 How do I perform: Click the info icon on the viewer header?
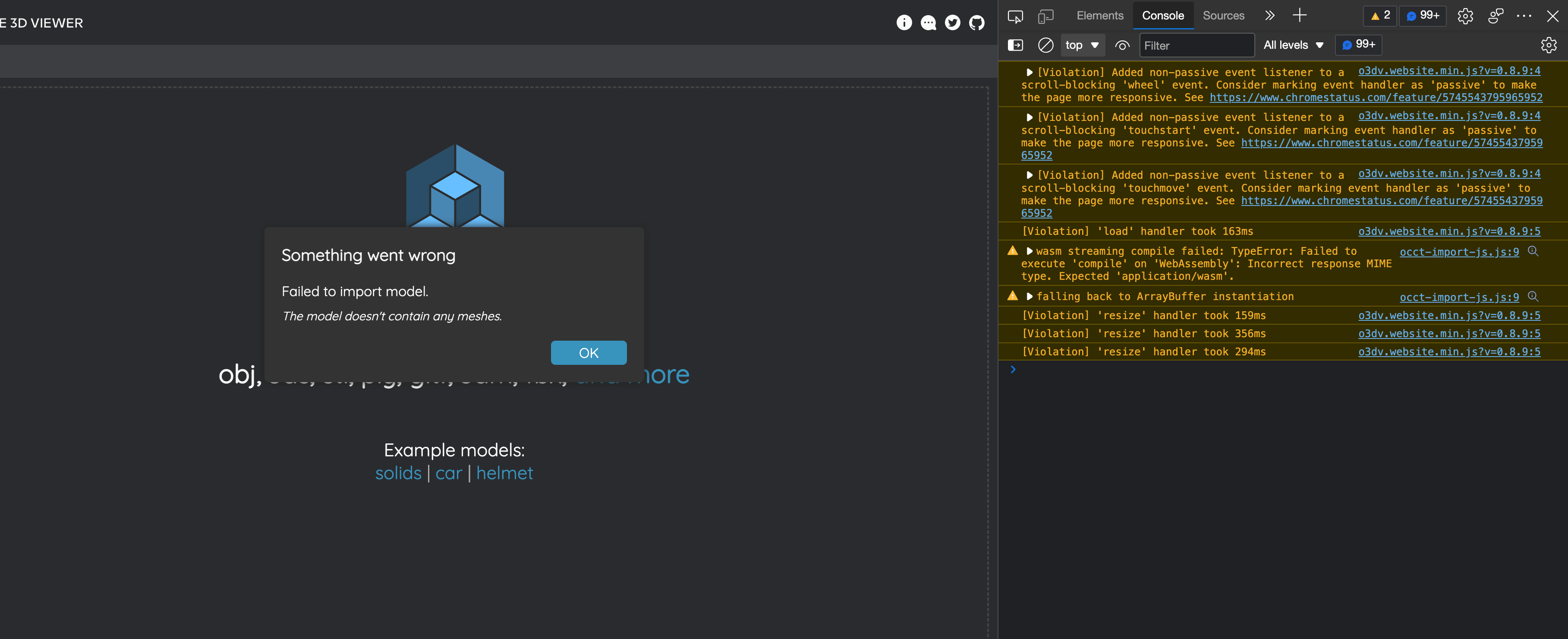coord(904,22)
